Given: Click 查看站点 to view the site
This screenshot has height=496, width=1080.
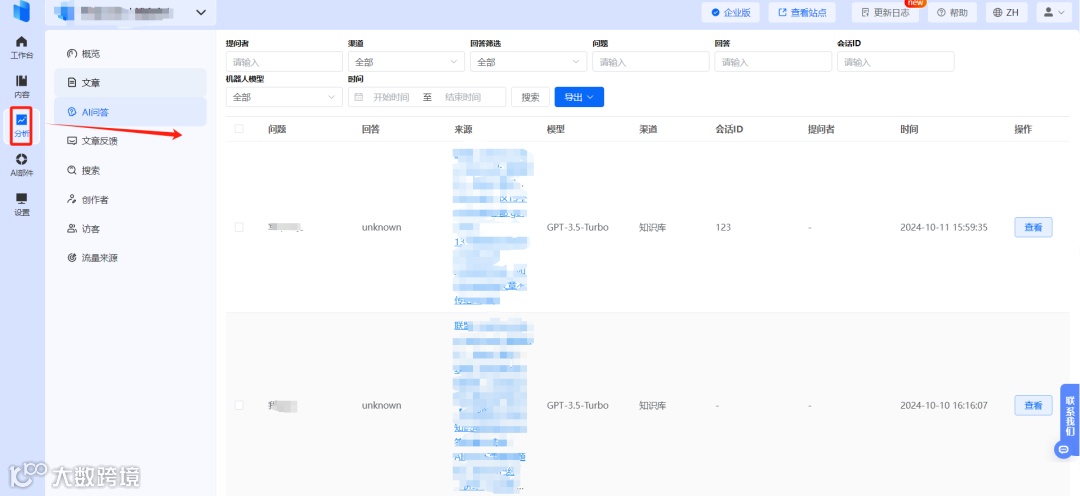Looking at the screenshot, I should coord(802,12).
